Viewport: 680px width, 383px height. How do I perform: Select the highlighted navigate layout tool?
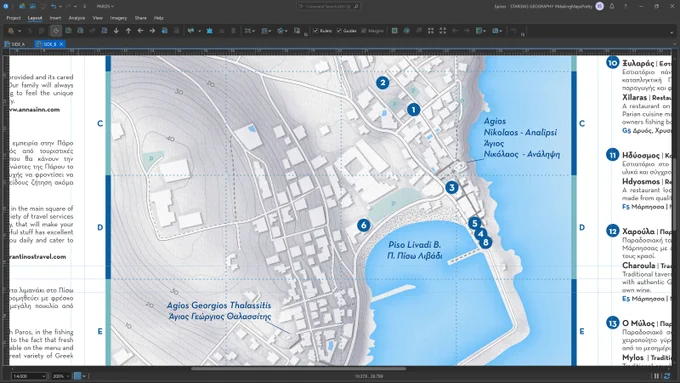click(56, 31)
